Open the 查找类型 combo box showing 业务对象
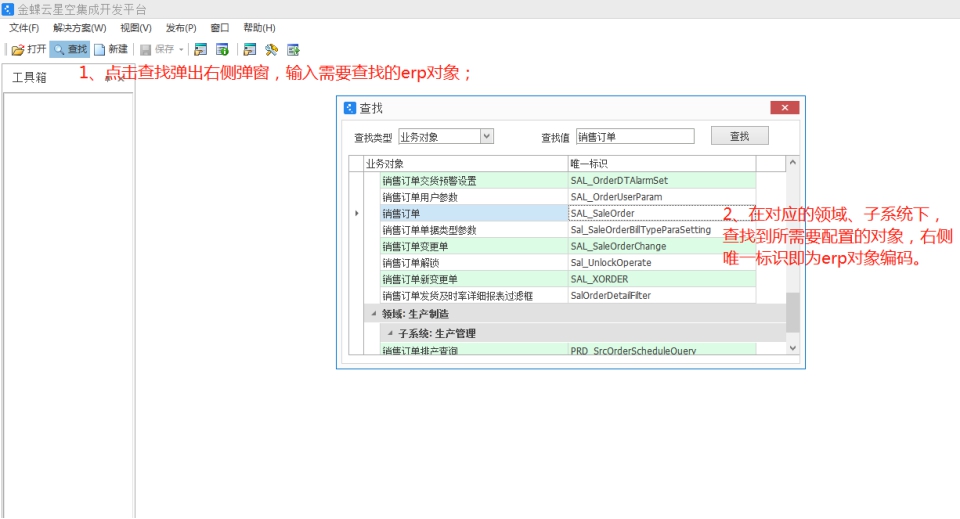The width and height of the screenshot is (960, 519). 446,136
